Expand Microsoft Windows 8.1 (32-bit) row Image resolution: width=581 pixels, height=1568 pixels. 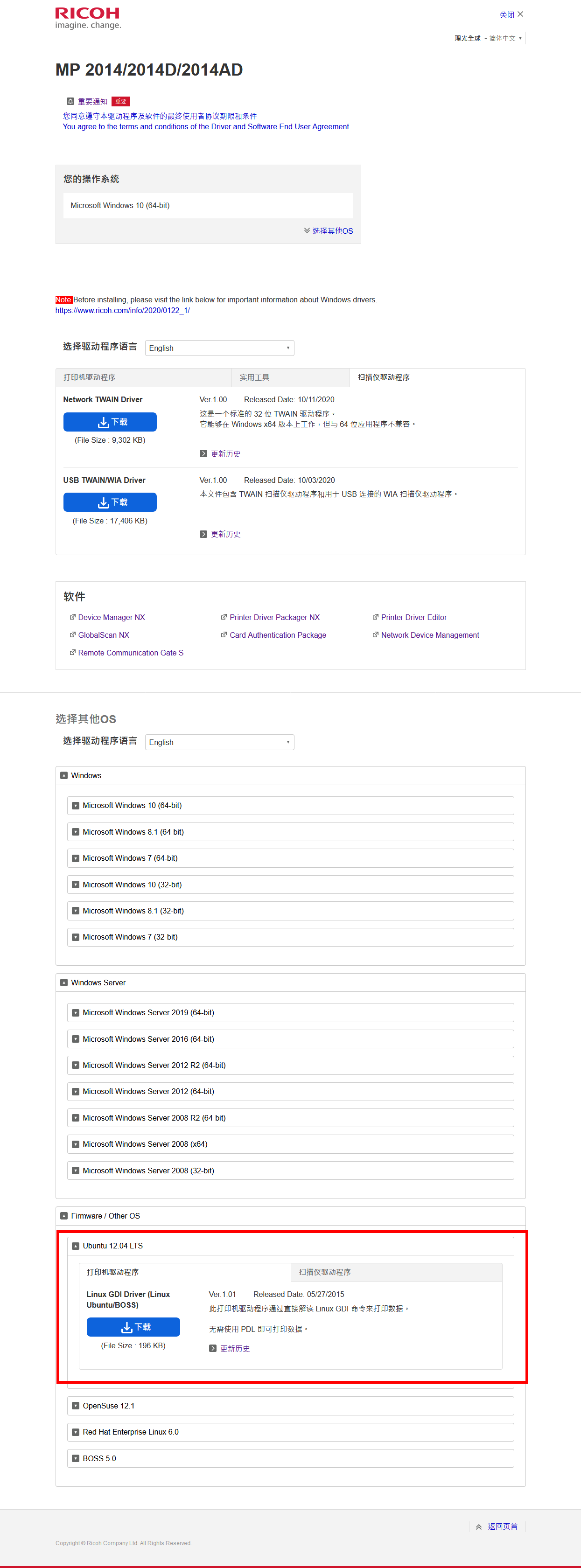pyautogui.click(x=290, y=911)
